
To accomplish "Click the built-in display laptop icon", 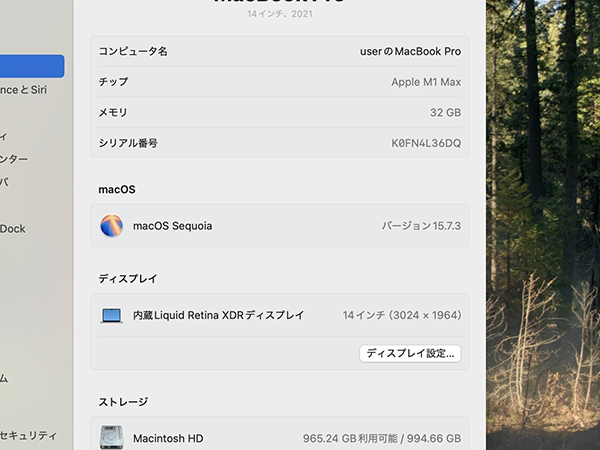I will [111, 315].
